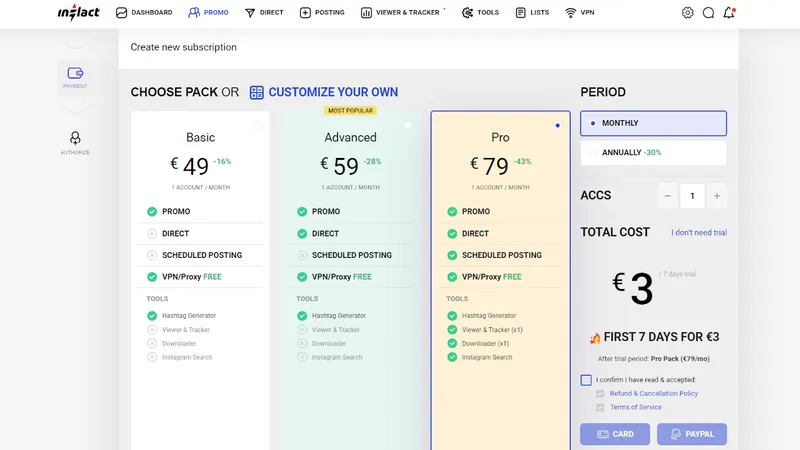Image resolution: width=800 pixels, height=450 pixels.
Task: Pay with the Card button
Action: coord(615,434)
